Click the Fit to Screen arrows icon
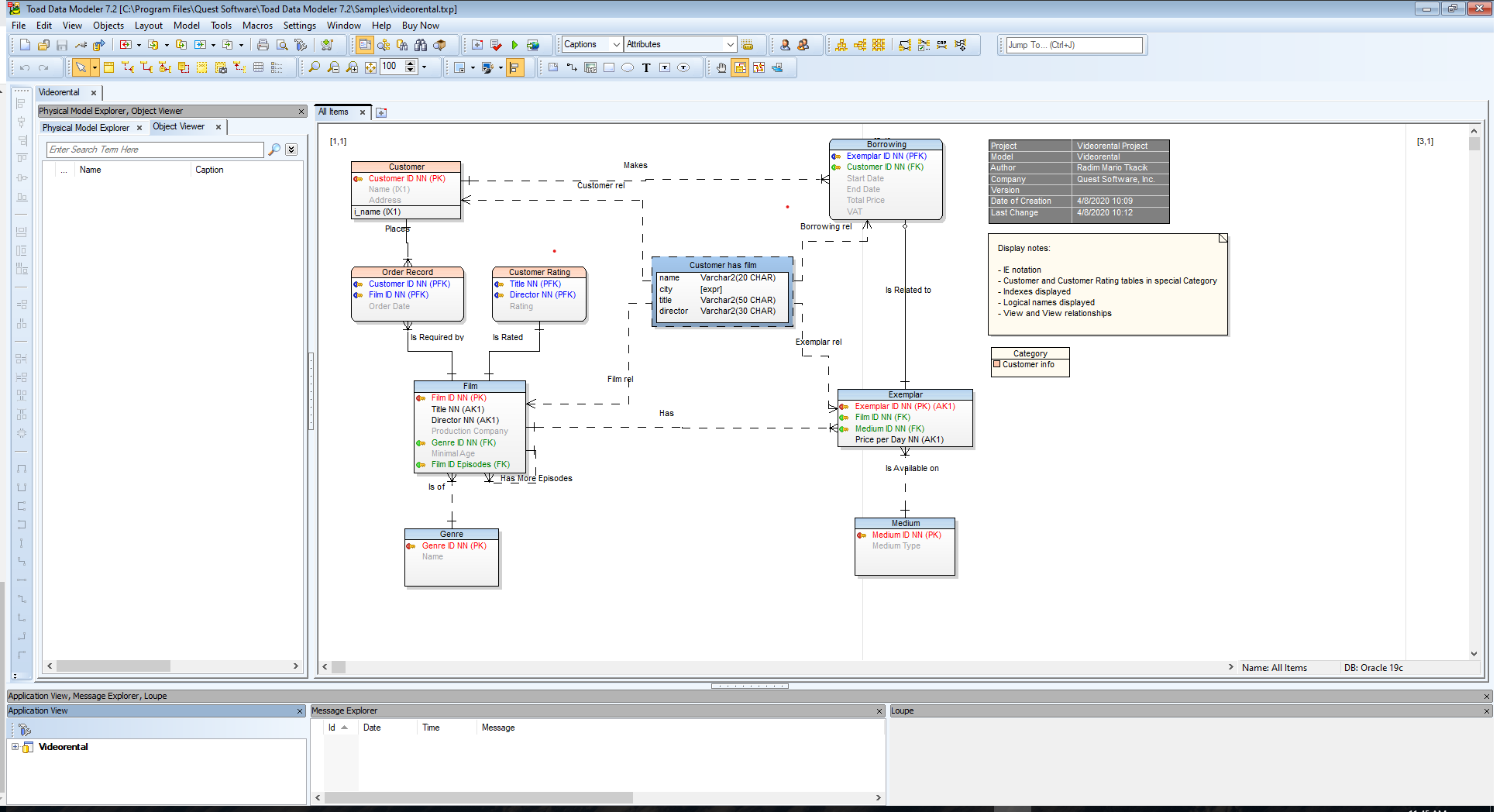The image size is (1500, 812). point(370,67)
